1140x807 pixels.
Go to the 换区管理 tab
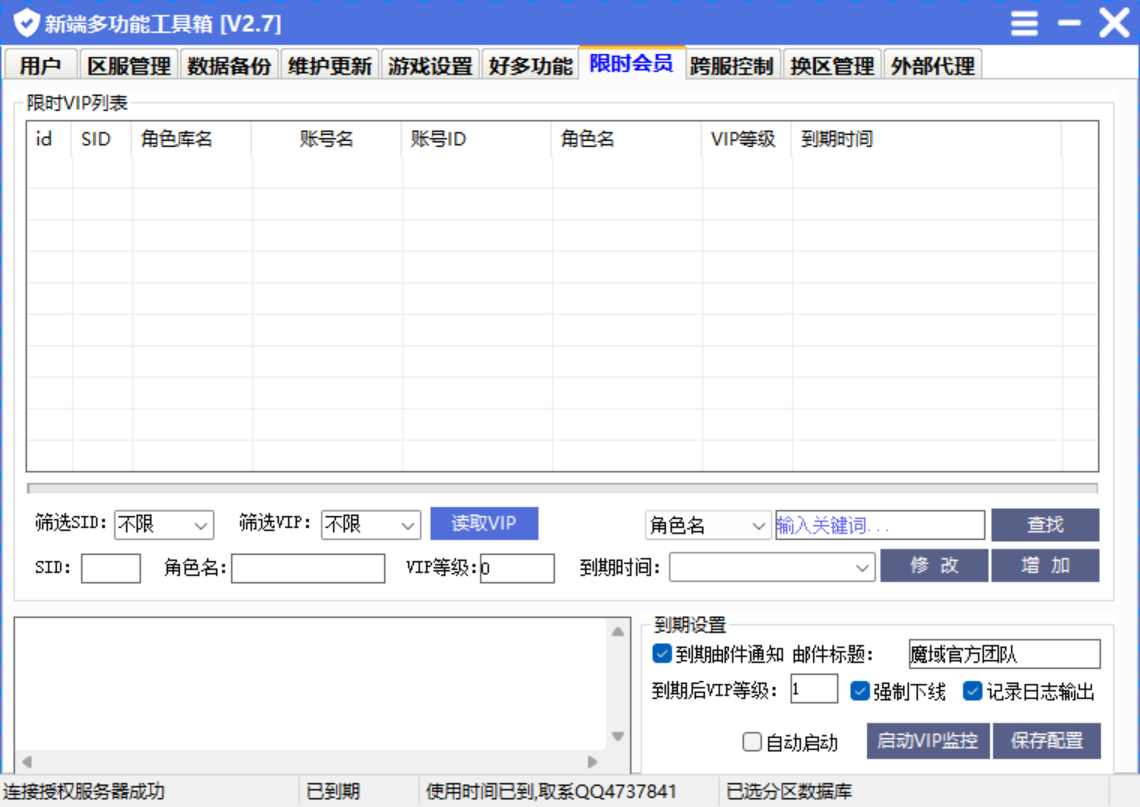pyautogui.click(x=832, y=65)
